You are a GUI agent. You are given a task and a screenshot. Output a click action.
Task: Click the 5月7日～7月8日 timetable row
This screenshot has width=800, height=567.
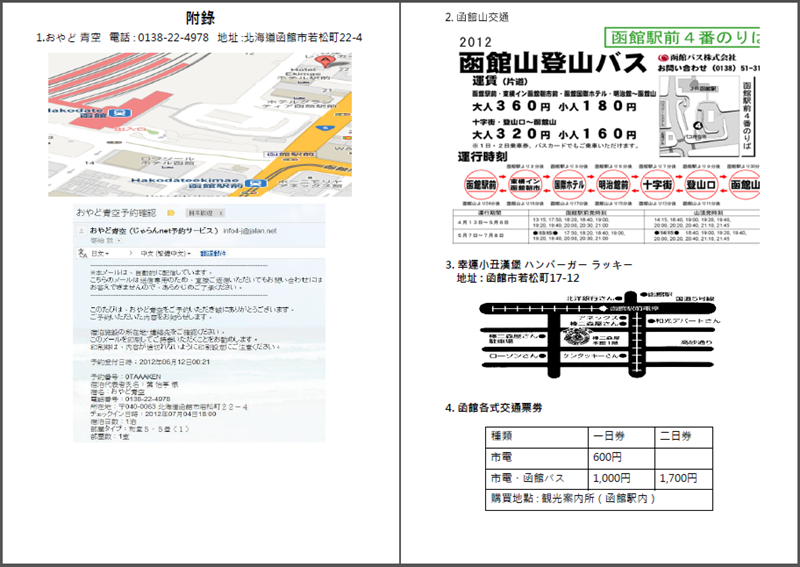click(x=606, y=235)
